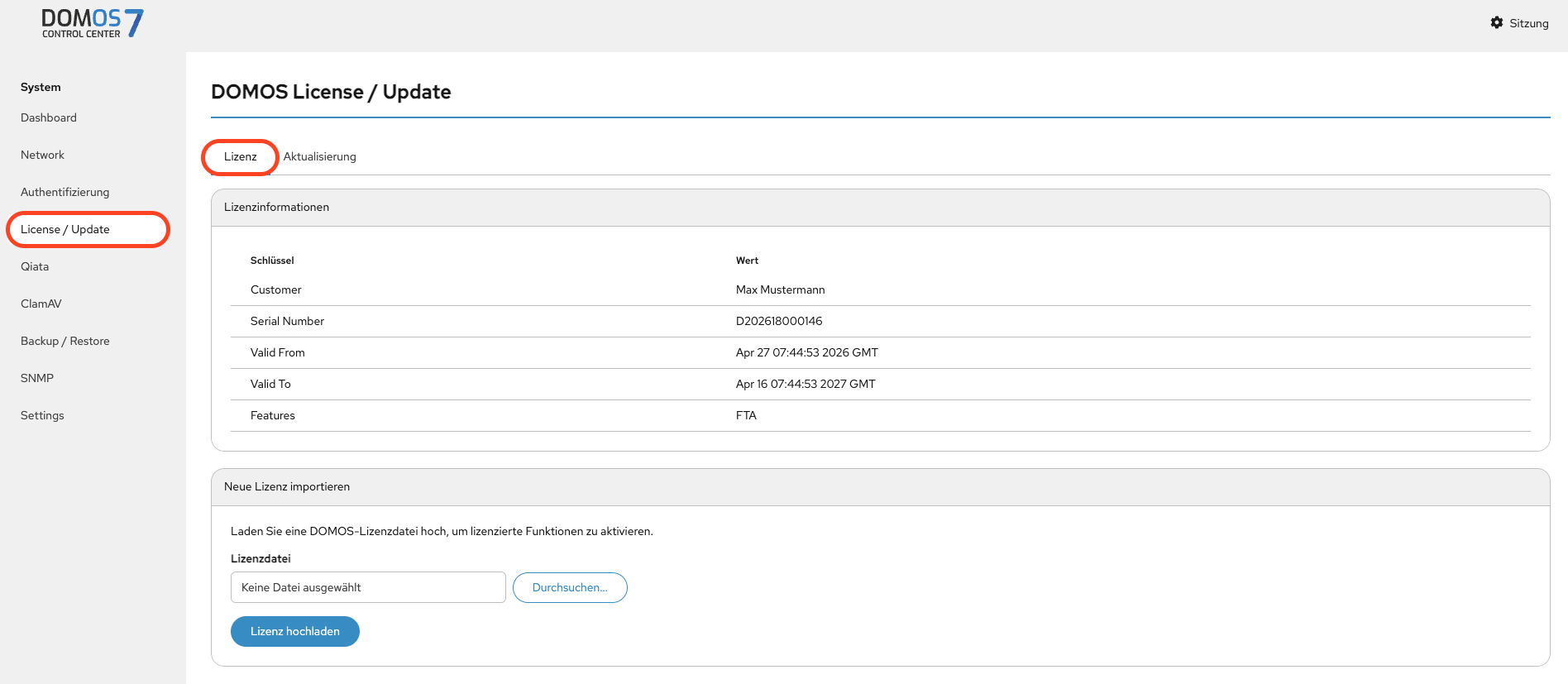Select License / Update in sidebar

pyautogui.click(x=65, y=229)
